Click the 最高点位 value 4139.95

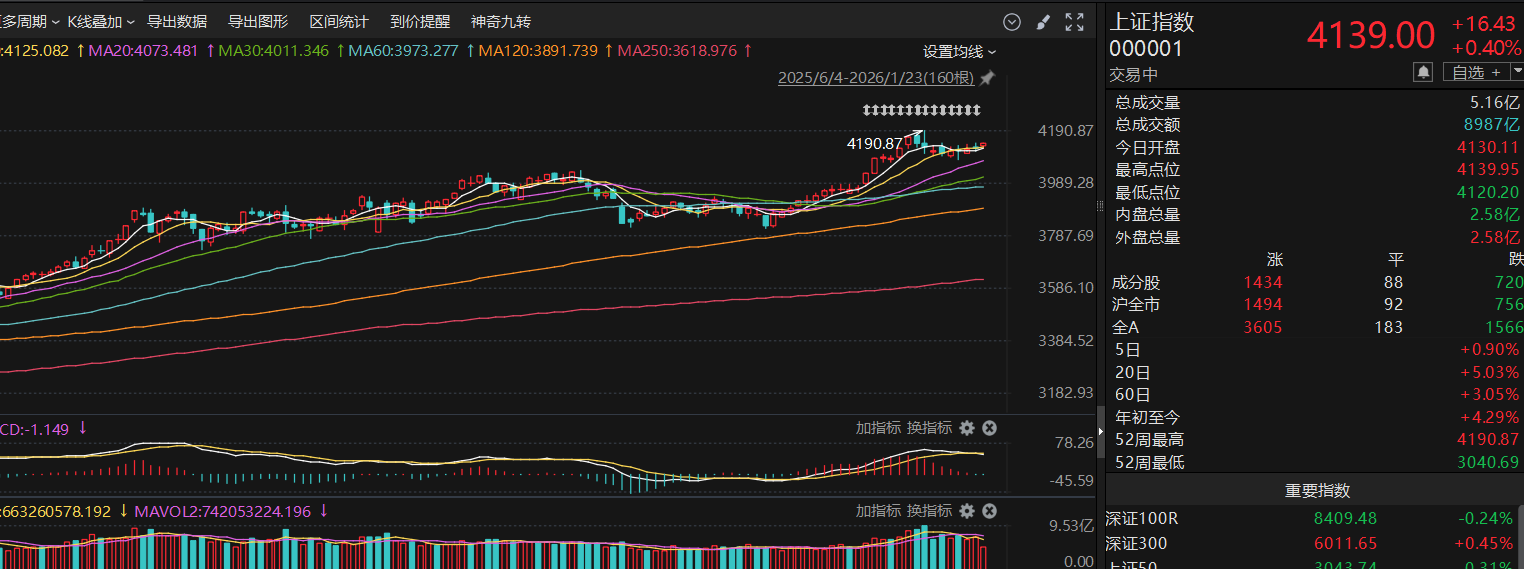click(x=1488, y=170)
